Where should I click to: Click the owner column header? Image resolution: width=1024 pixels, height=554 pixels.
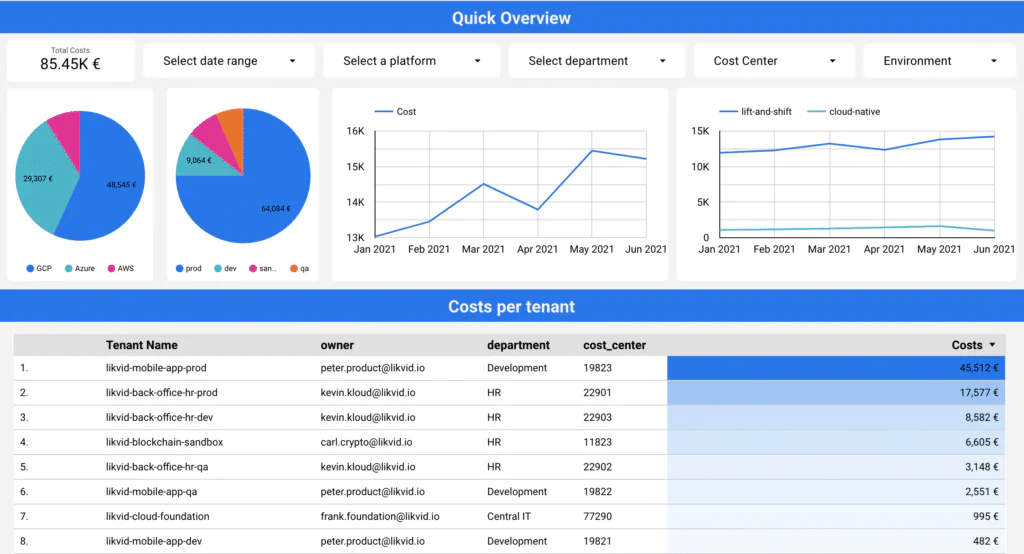pos(337,345)
